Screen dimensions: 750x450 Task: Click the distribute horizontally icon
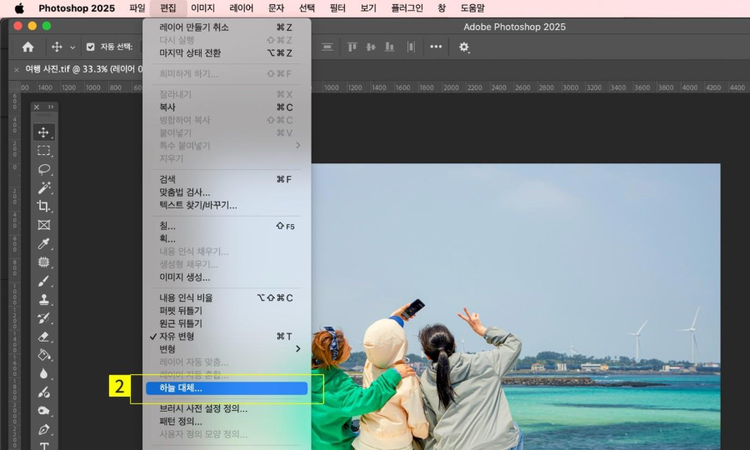tap(410, 47)
